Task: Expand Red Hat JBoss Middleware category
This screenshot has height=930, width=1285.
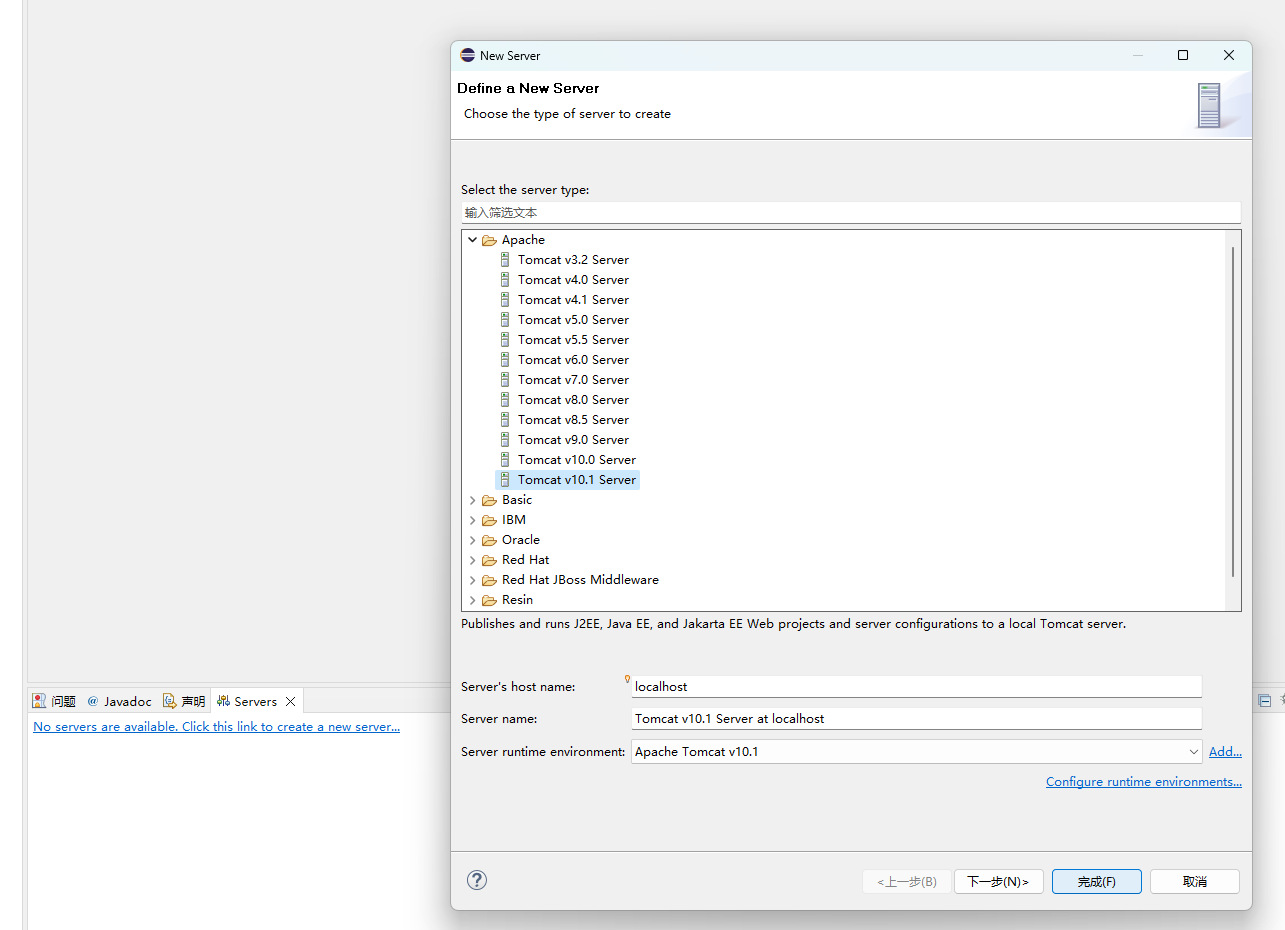Action: (473, 580)
